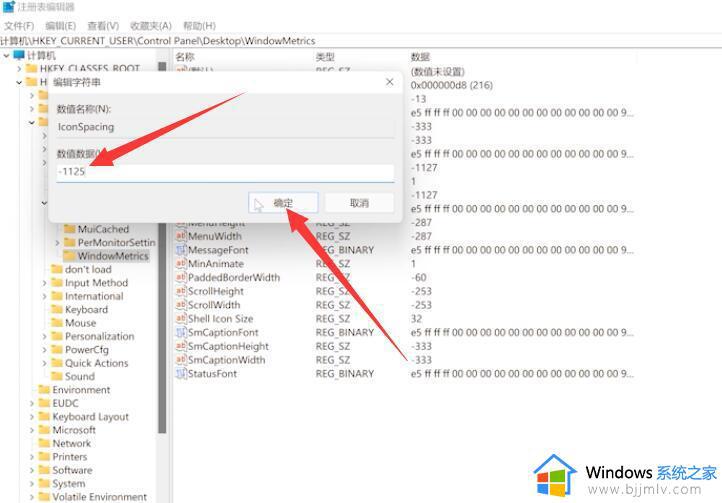
Task: Confirm the dialog with 确定 button
Action: [283, 203]
